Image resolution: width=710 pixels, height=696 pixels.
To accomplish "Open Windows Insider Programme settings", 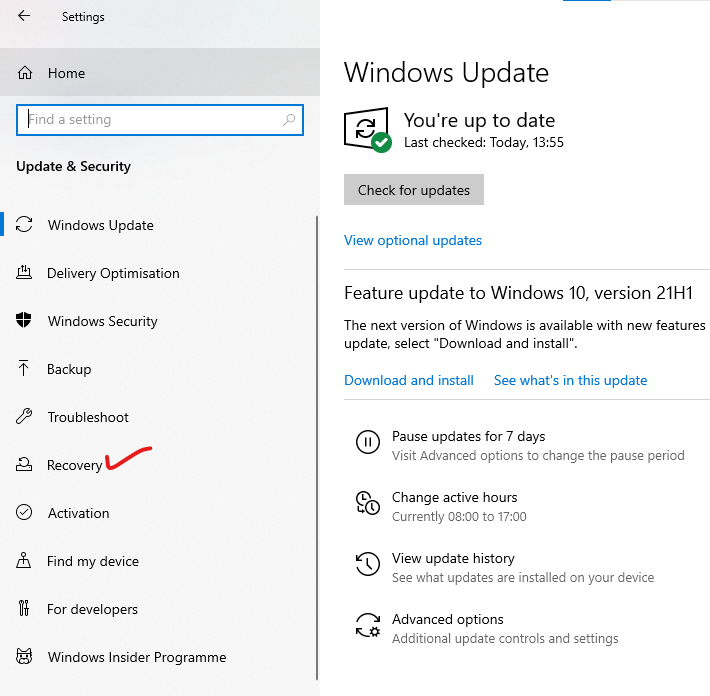I will (158, 657).
